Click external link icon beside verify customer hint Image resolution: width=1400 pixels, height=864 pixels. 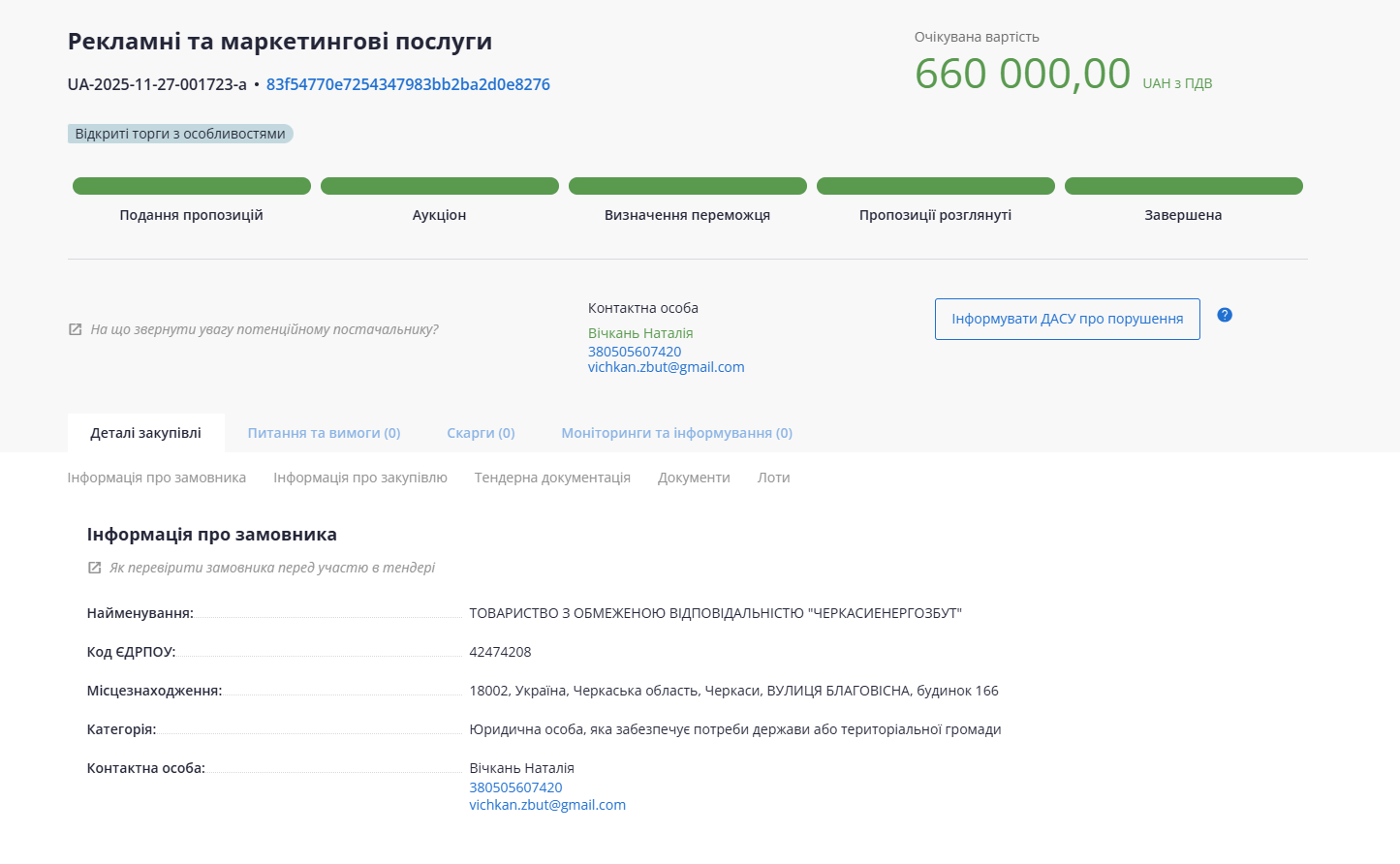(95, 568)
